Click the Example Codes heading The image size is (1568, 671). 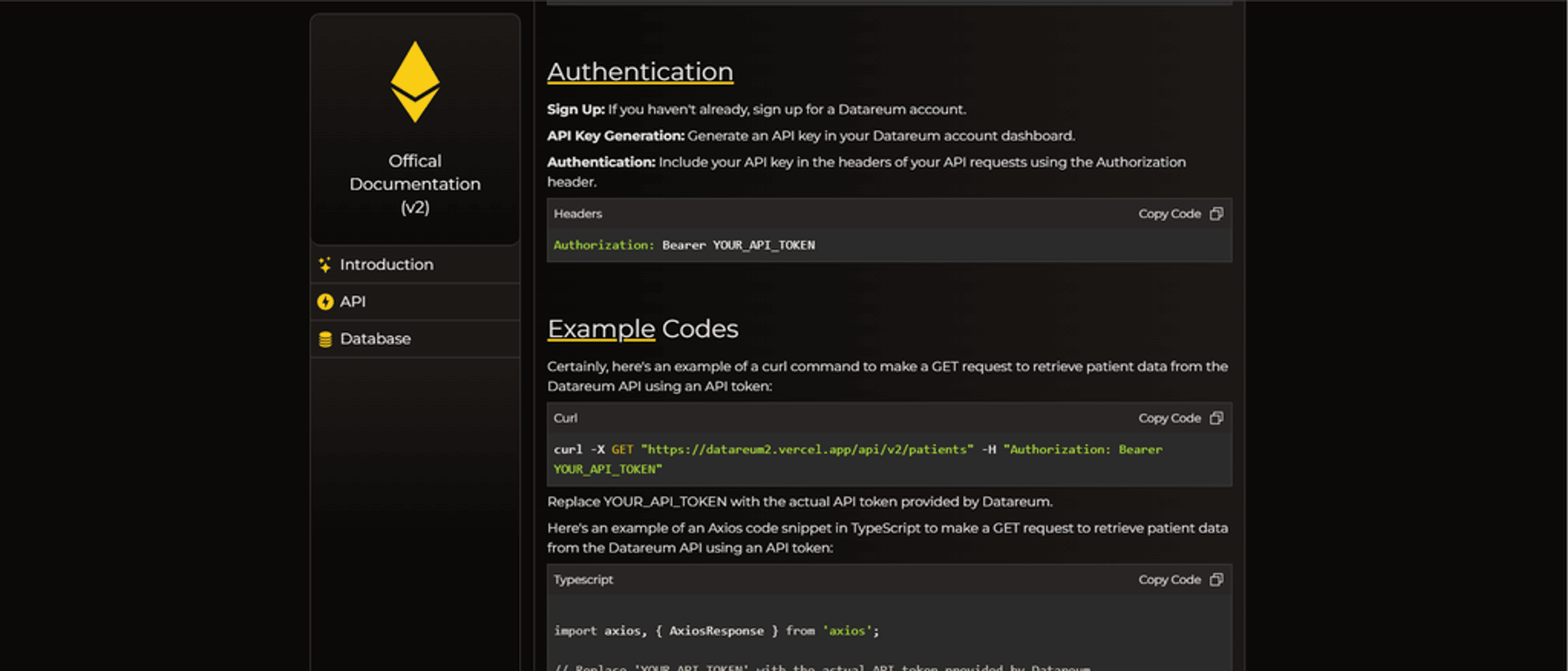coord(643,329)
